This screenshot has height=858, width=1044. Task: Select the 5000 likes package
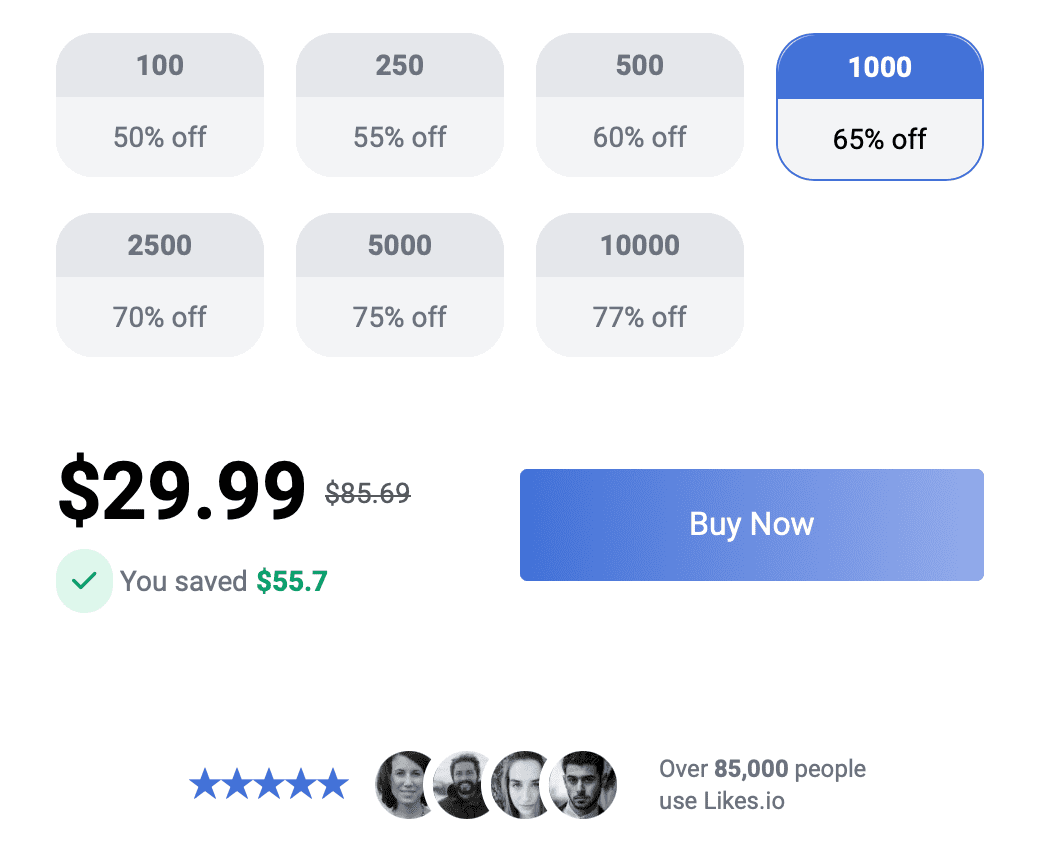click(400, 285)
